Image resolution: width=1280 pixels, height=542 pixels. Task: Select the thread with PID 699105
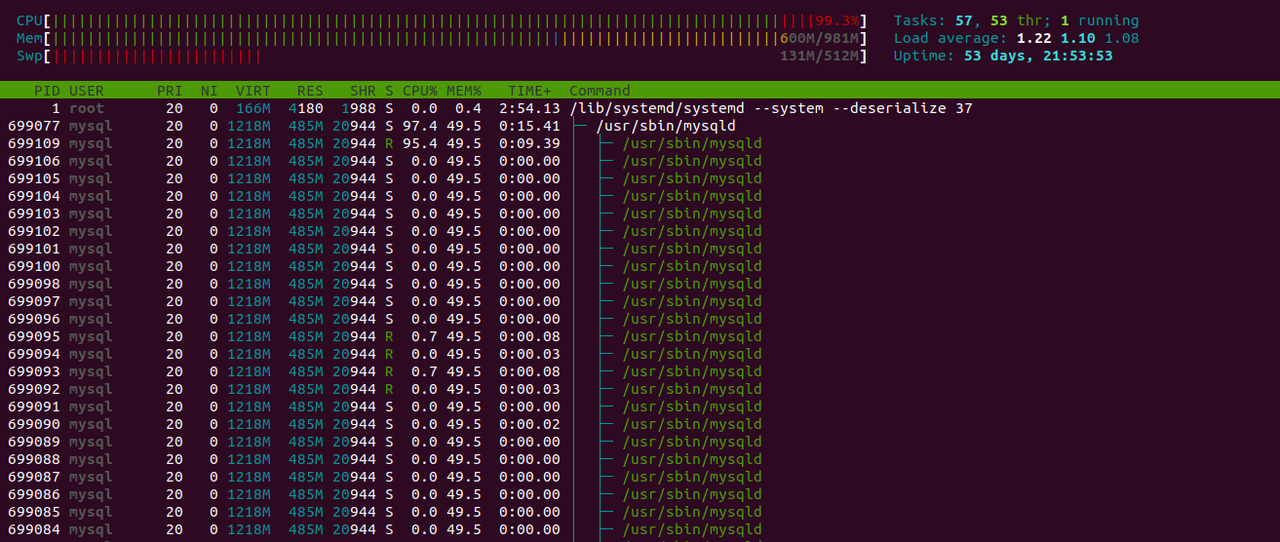tap(640, 178)
